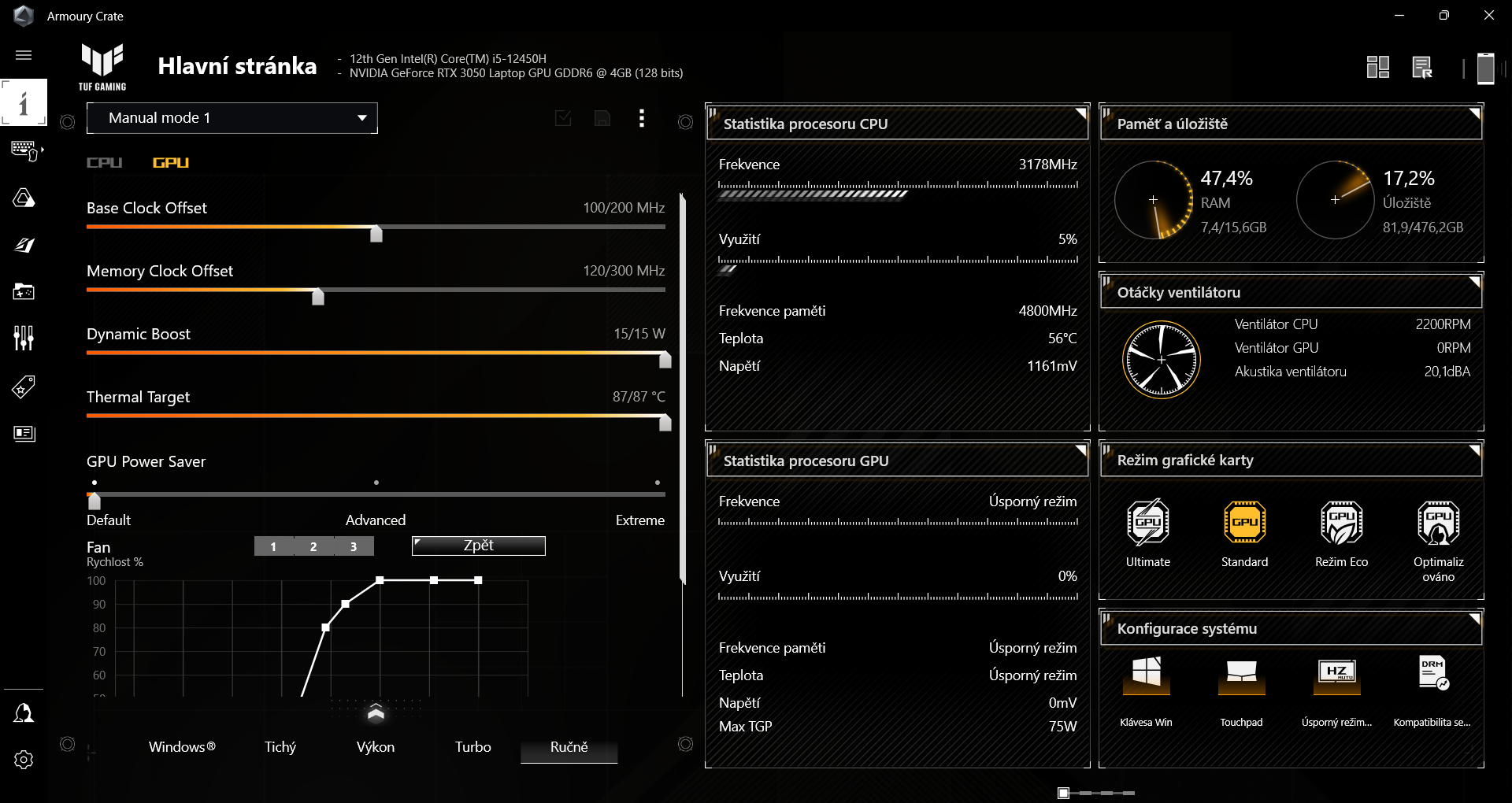The height and width of the screenshot is (803, 1512).
Task: Click the Base Clock Offset slider handle
Action: (376, 233)
